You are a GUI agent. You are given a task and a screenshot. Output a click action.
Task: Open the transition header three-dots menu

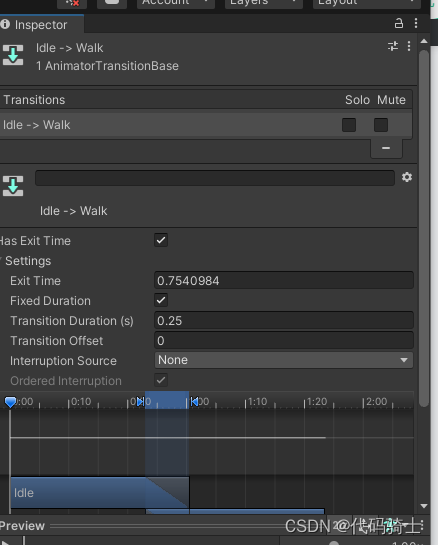(x=409, y=46)
